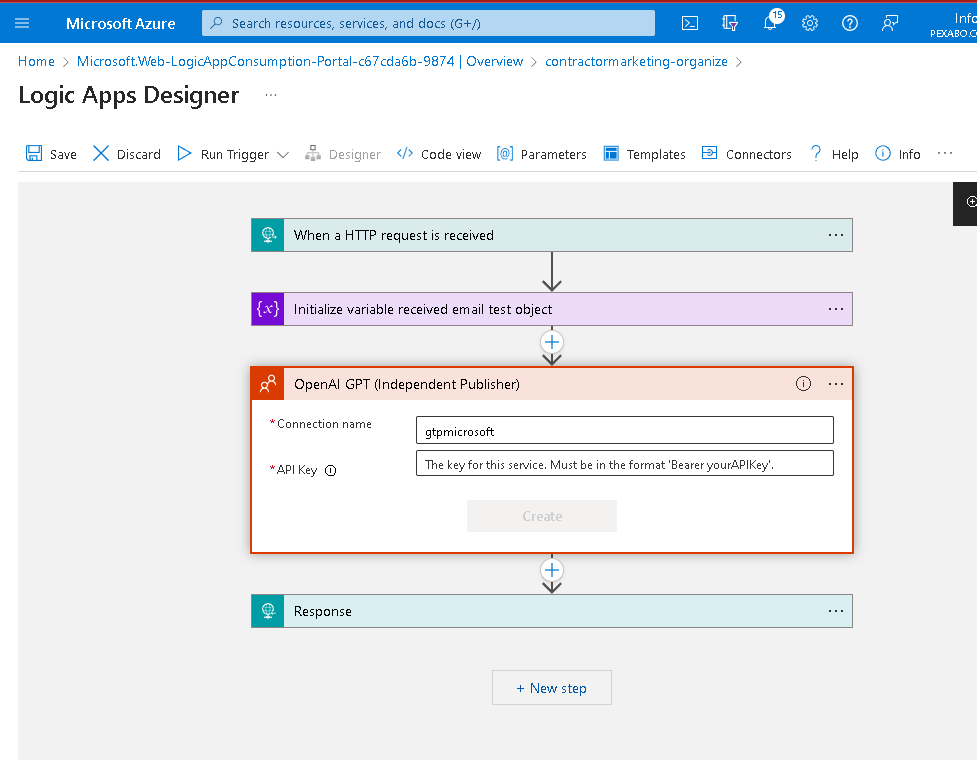977x760 pixels.
Task: Open notifications bell with 15 alerts
Action: pos(771,22)
